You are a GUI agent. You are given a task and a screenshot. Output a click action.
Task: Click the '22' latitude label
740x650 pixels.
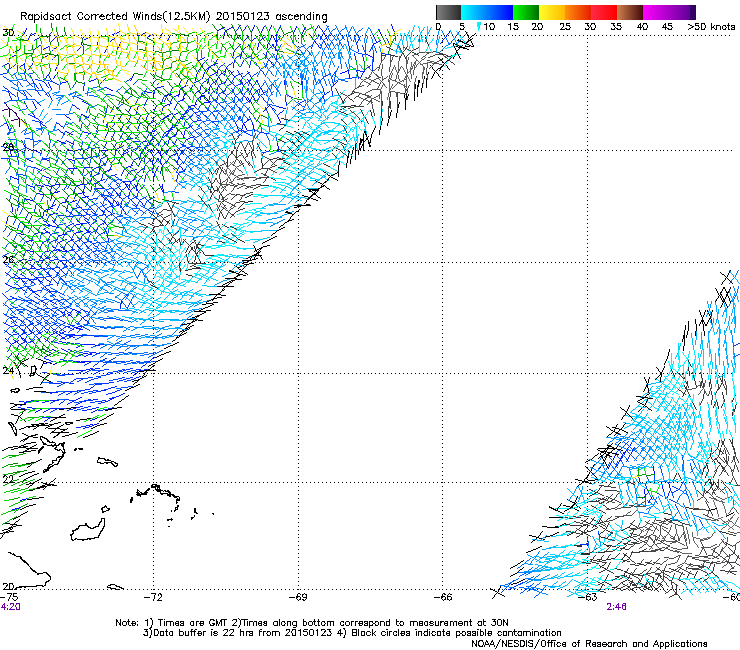point(8,479)
